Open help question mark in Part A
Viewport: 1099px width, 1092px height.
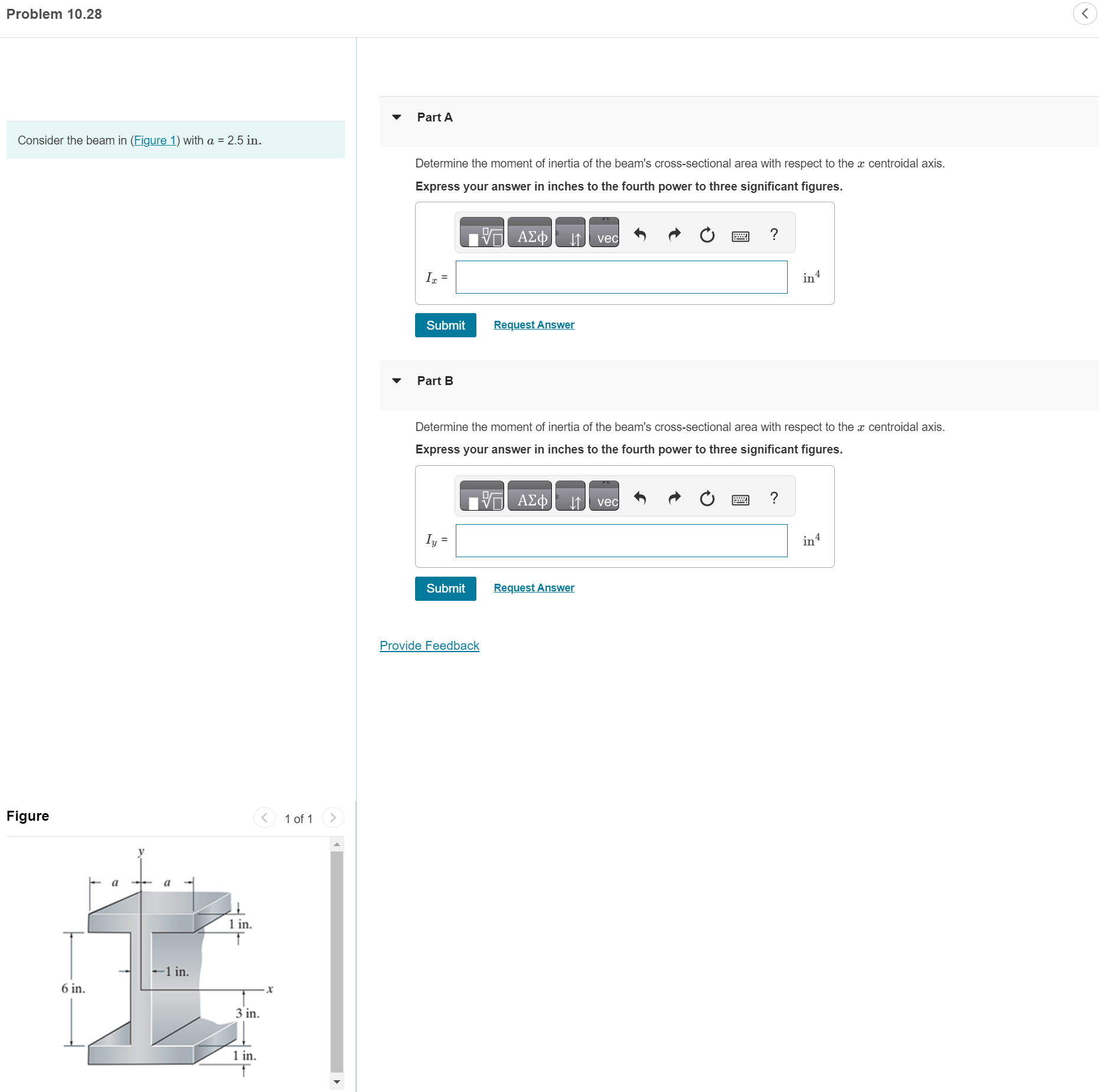(774, 235)
